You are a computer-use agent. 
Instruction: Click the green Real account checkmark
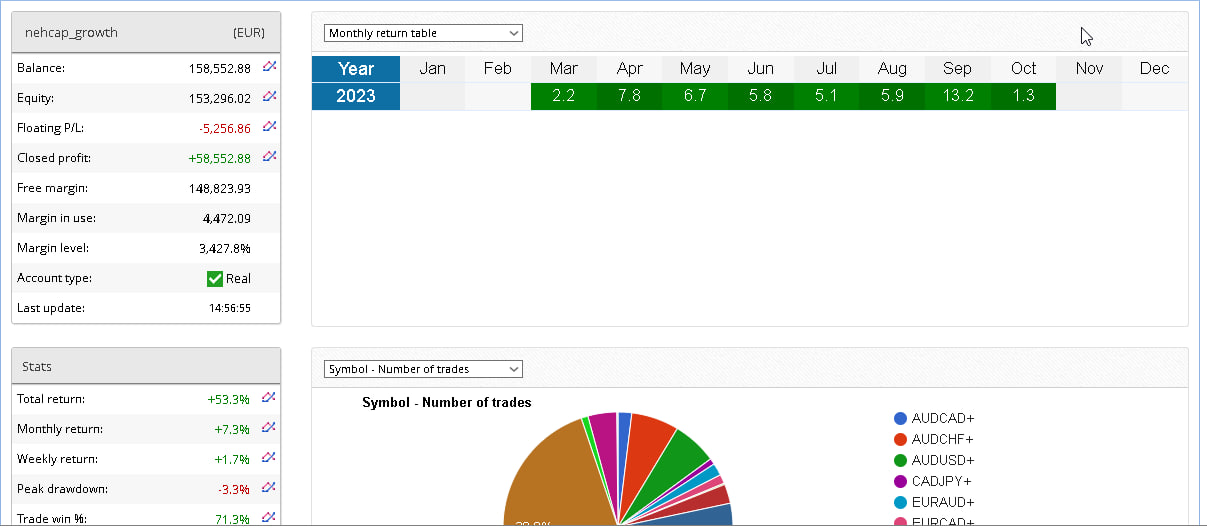coord(214,279)
